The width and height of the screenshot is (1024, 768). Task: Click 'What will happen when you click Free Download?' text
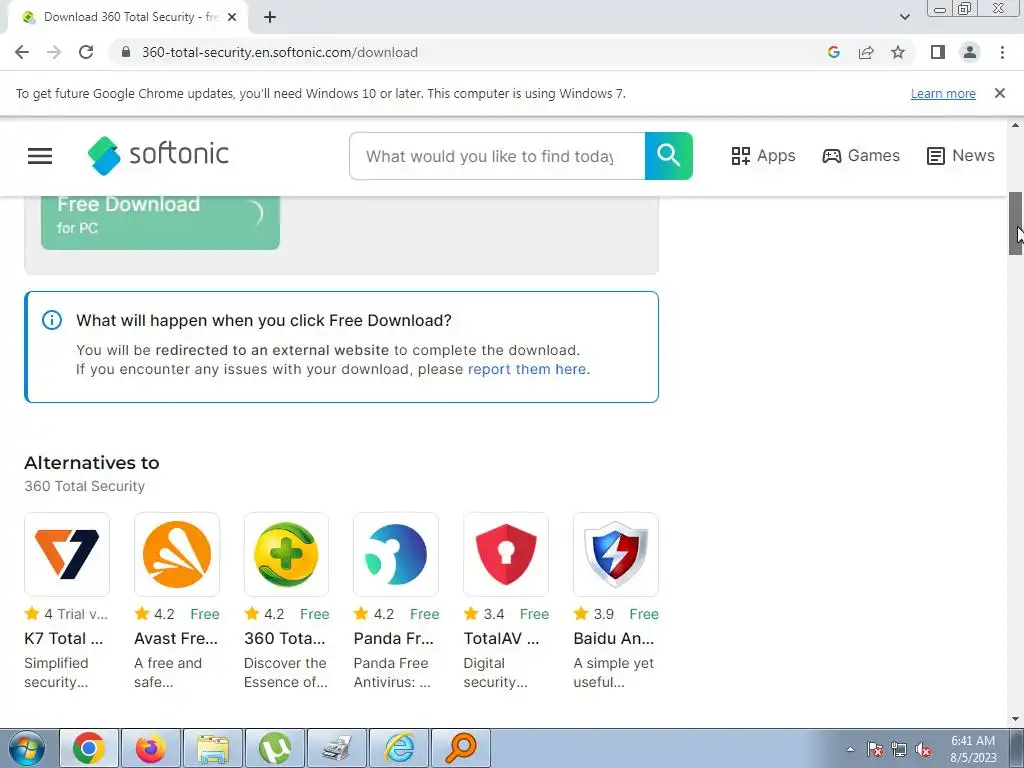pos(264,320)
